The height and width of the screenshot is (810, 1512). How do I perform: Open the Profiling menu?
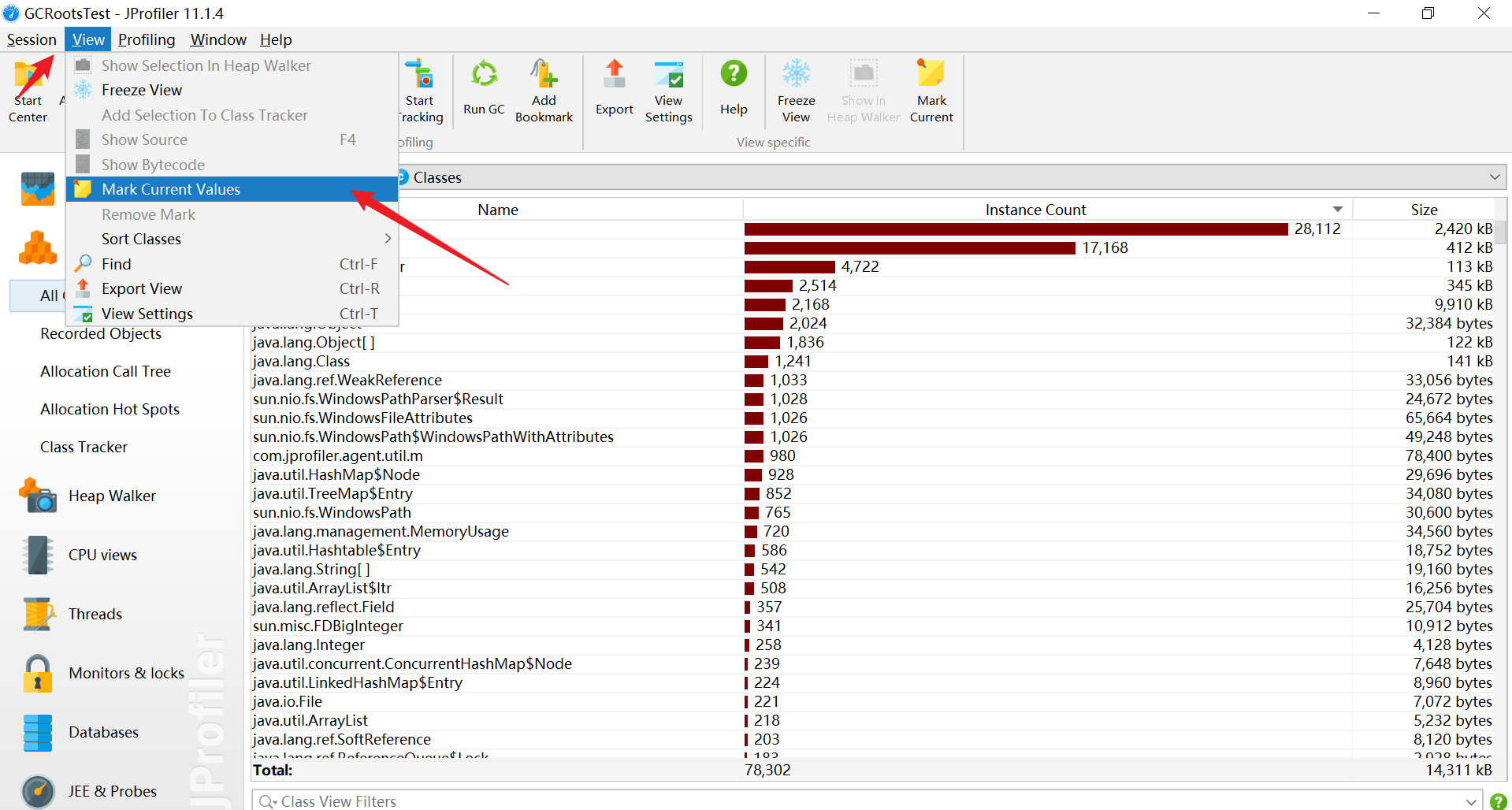point(147,39)
